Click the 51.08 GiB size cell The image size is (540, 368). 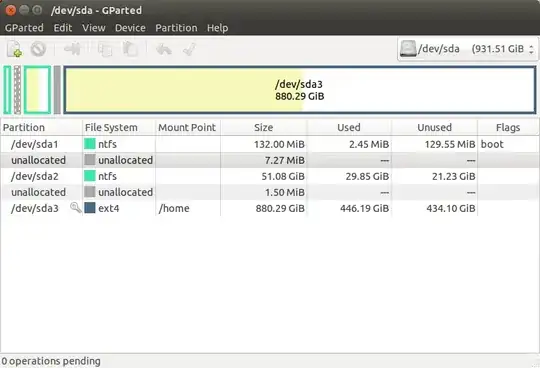coord(283,176)
